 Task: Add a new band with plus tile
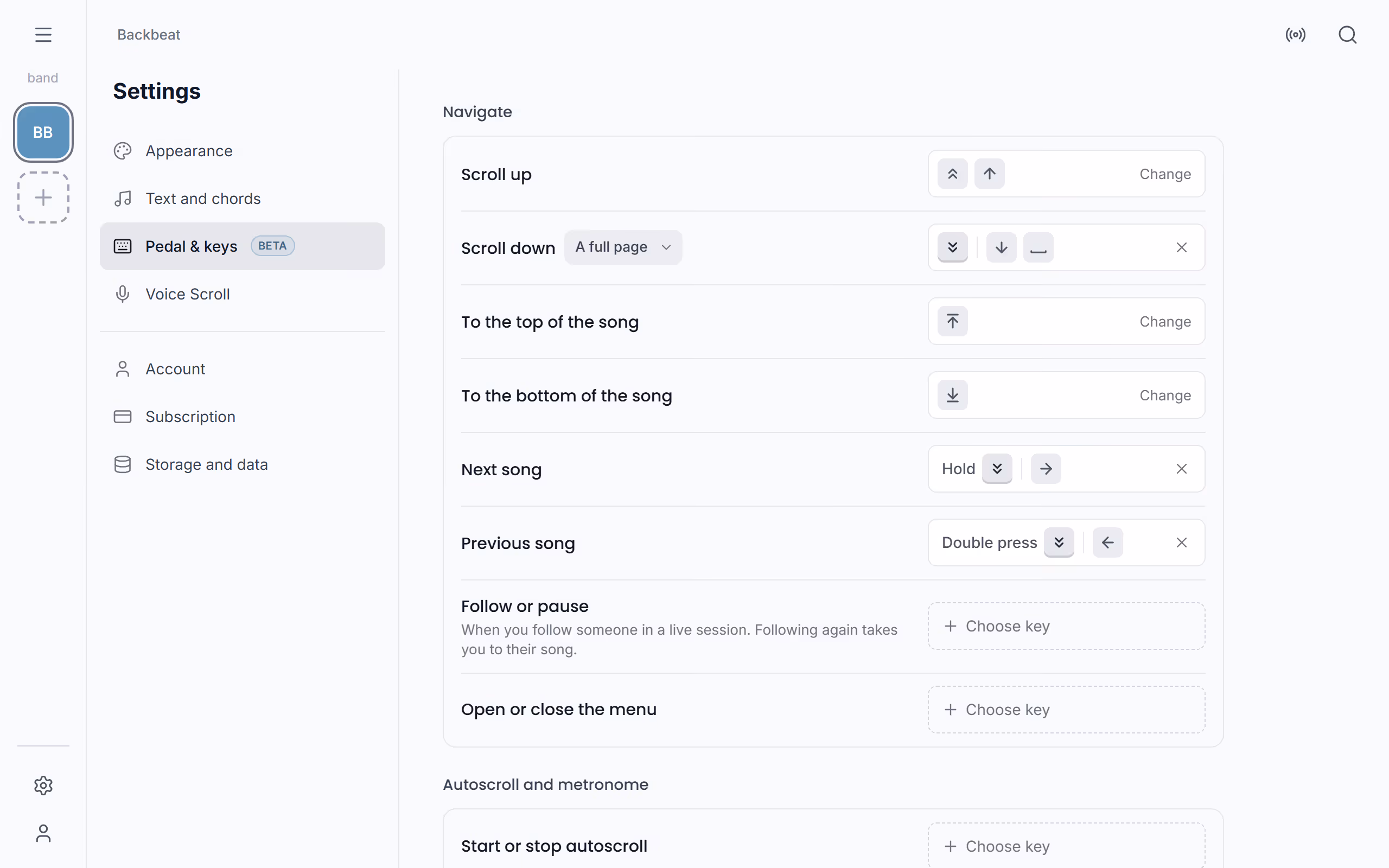point(43,197)
